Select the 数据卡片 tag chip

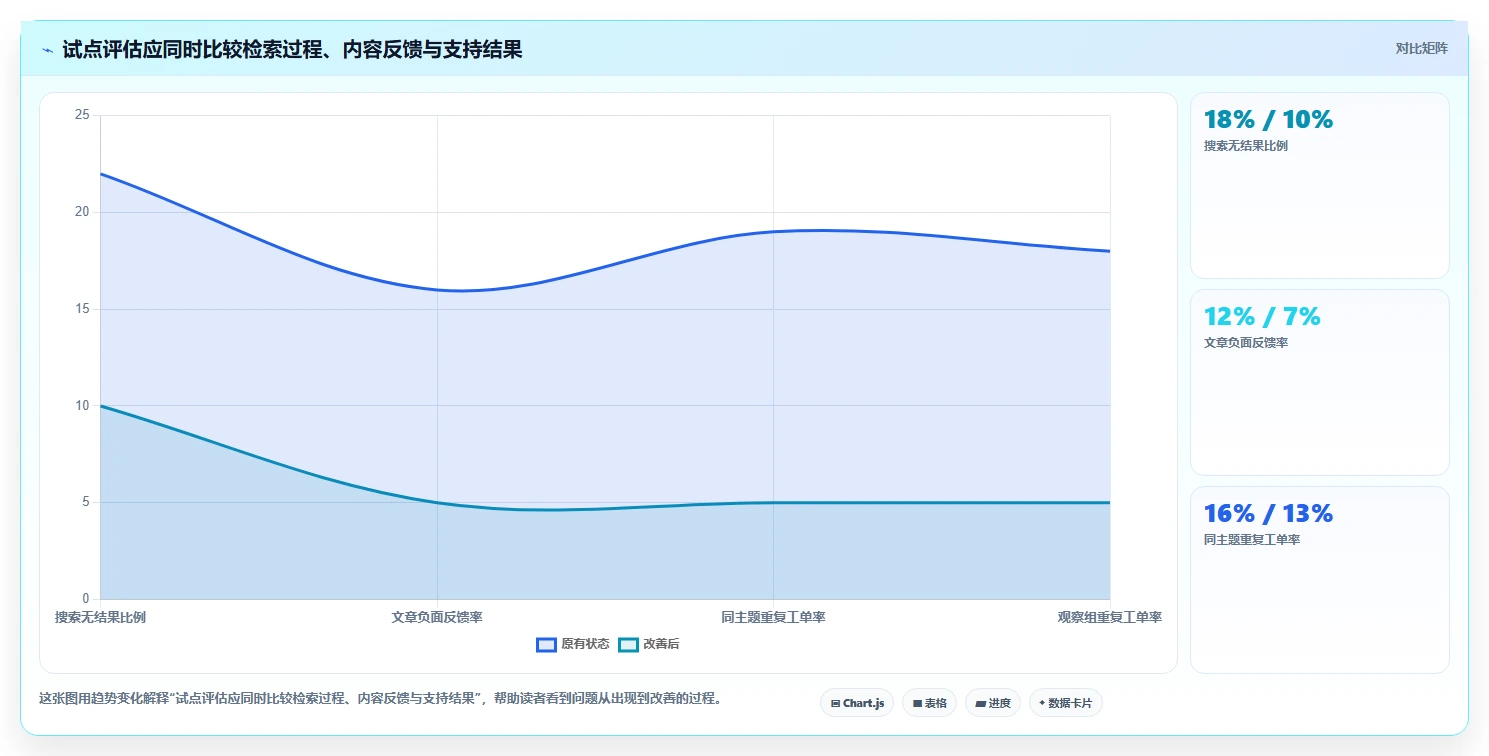pyautogui.click(x=1065, y=703)
